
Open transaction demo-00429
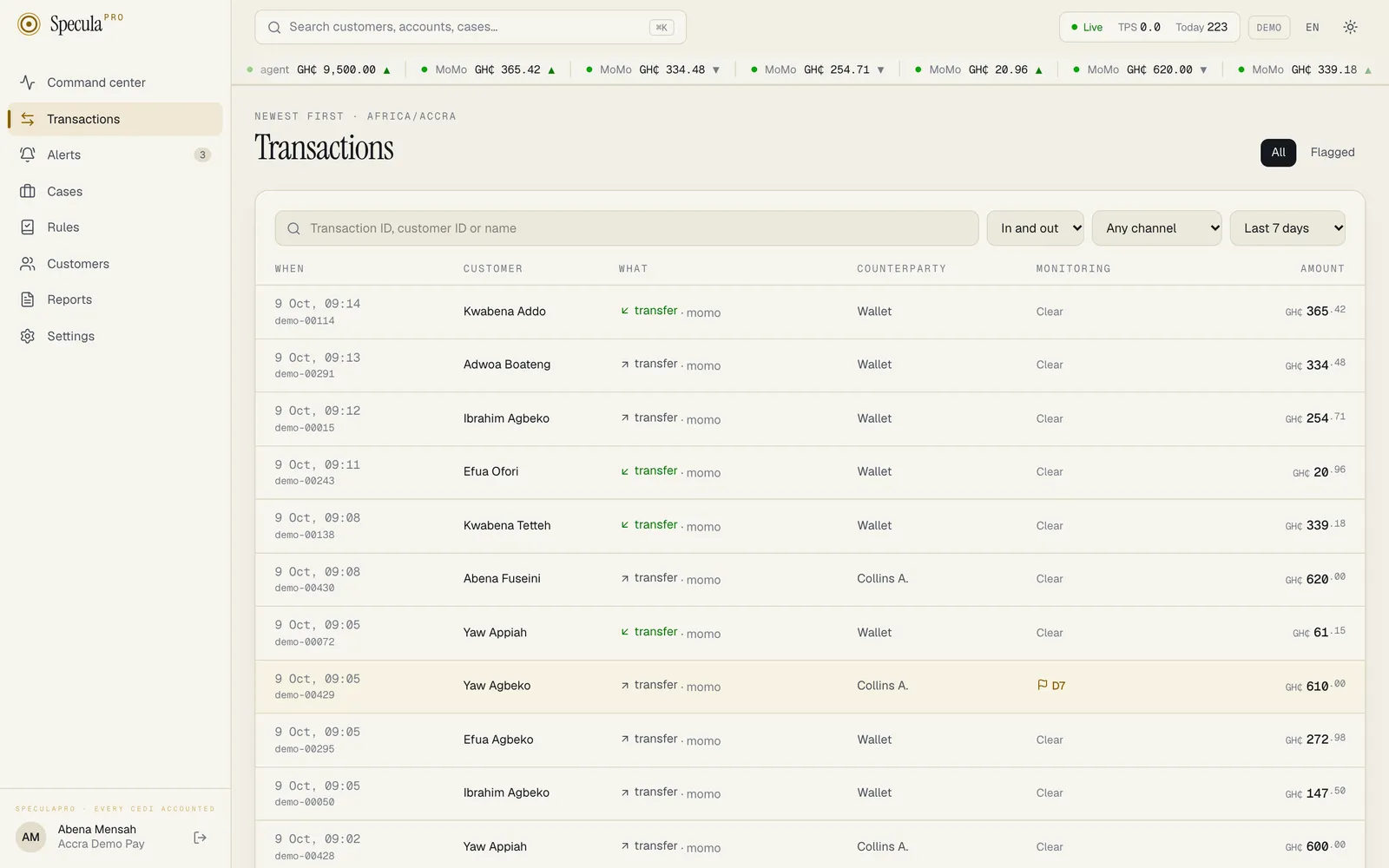tap(305, 695)
